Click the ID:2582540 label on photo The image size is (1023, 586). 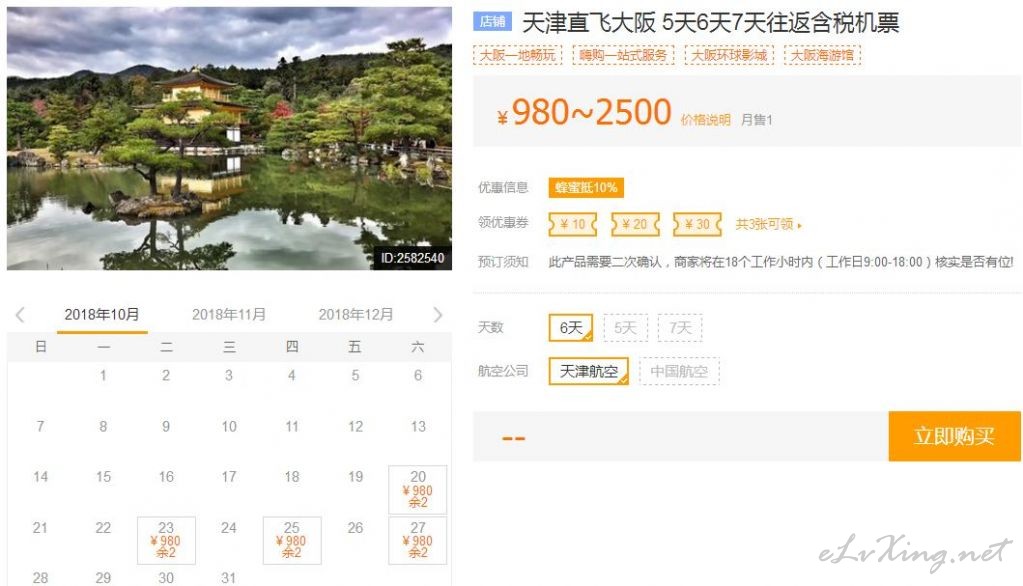pos(412,258)
